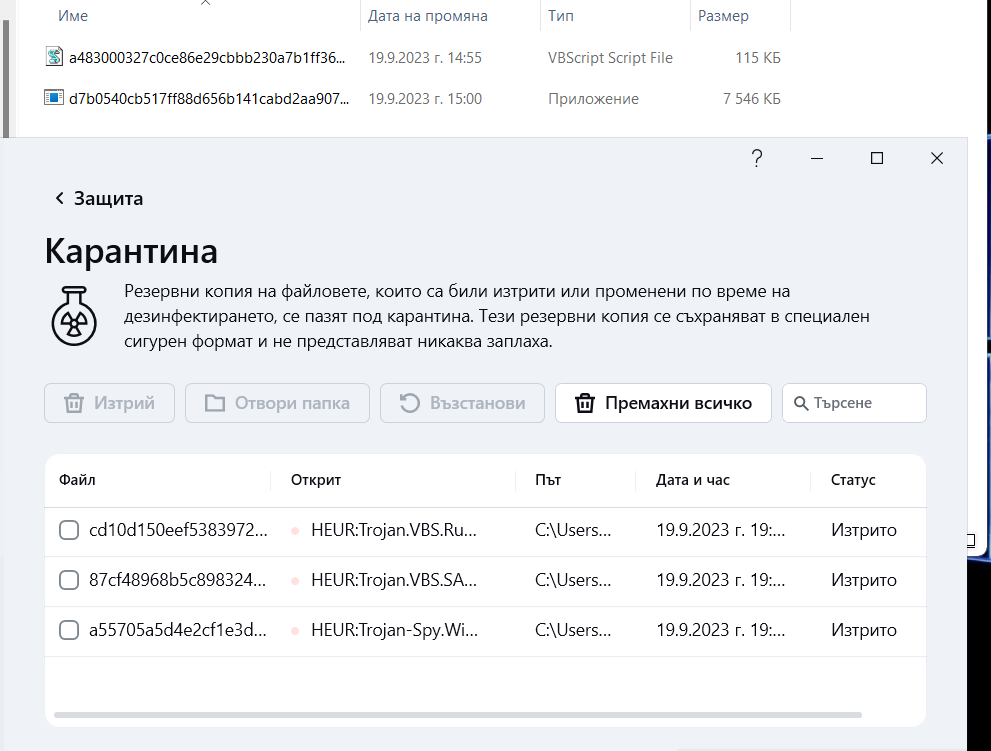
Task: Open the help question mark icon
Action: click(x=757, y=158)
